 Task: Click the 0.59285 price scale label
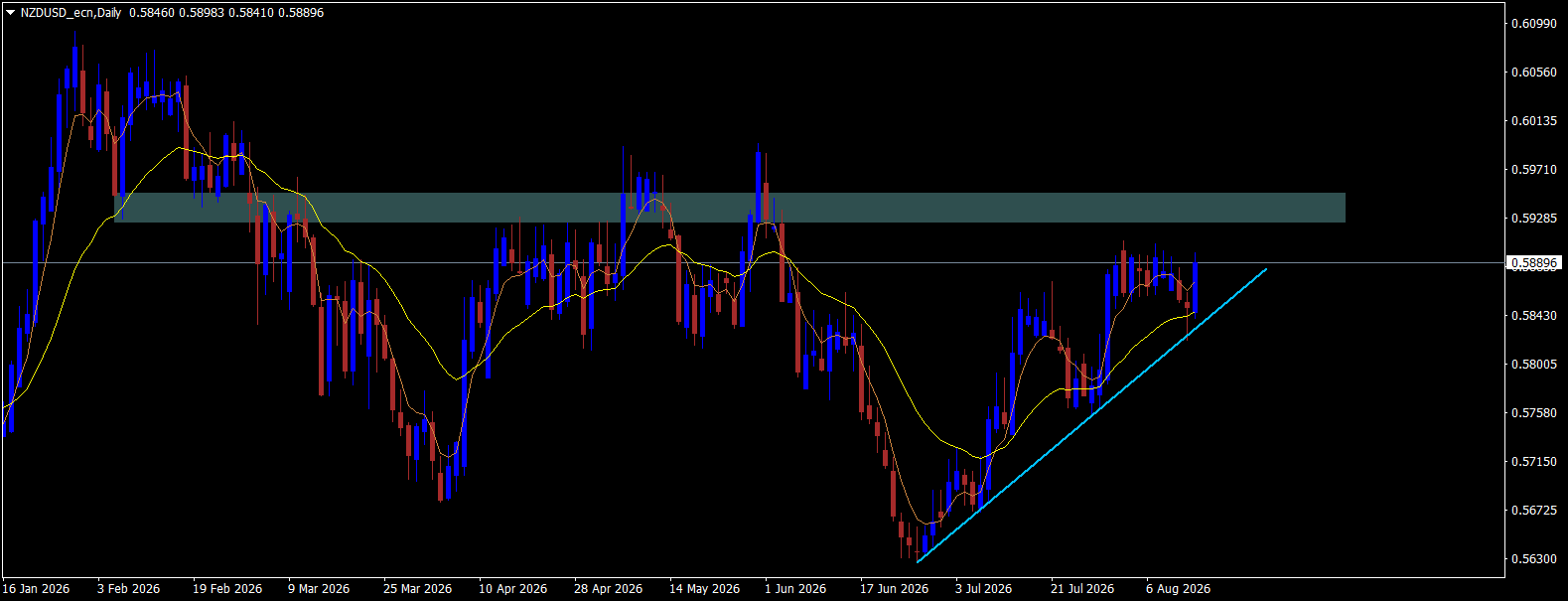[1533, 218]
